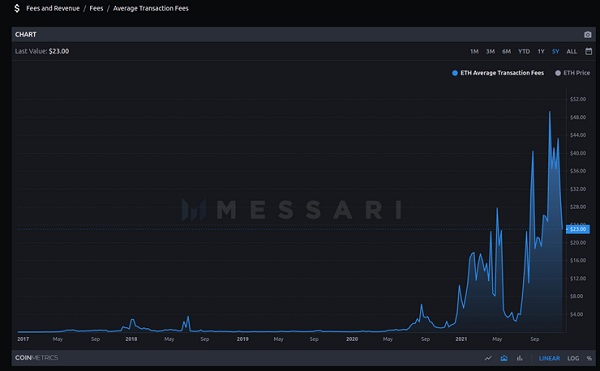
Task: Switch scale to LINEAR
Action: (549, 358)
